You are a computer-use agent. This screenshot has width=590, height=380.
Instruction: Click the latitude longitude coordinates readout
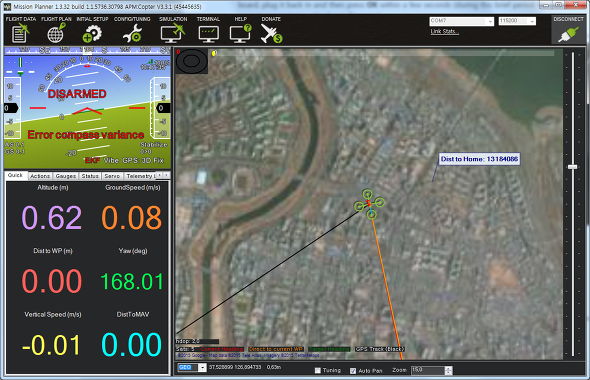235,367
